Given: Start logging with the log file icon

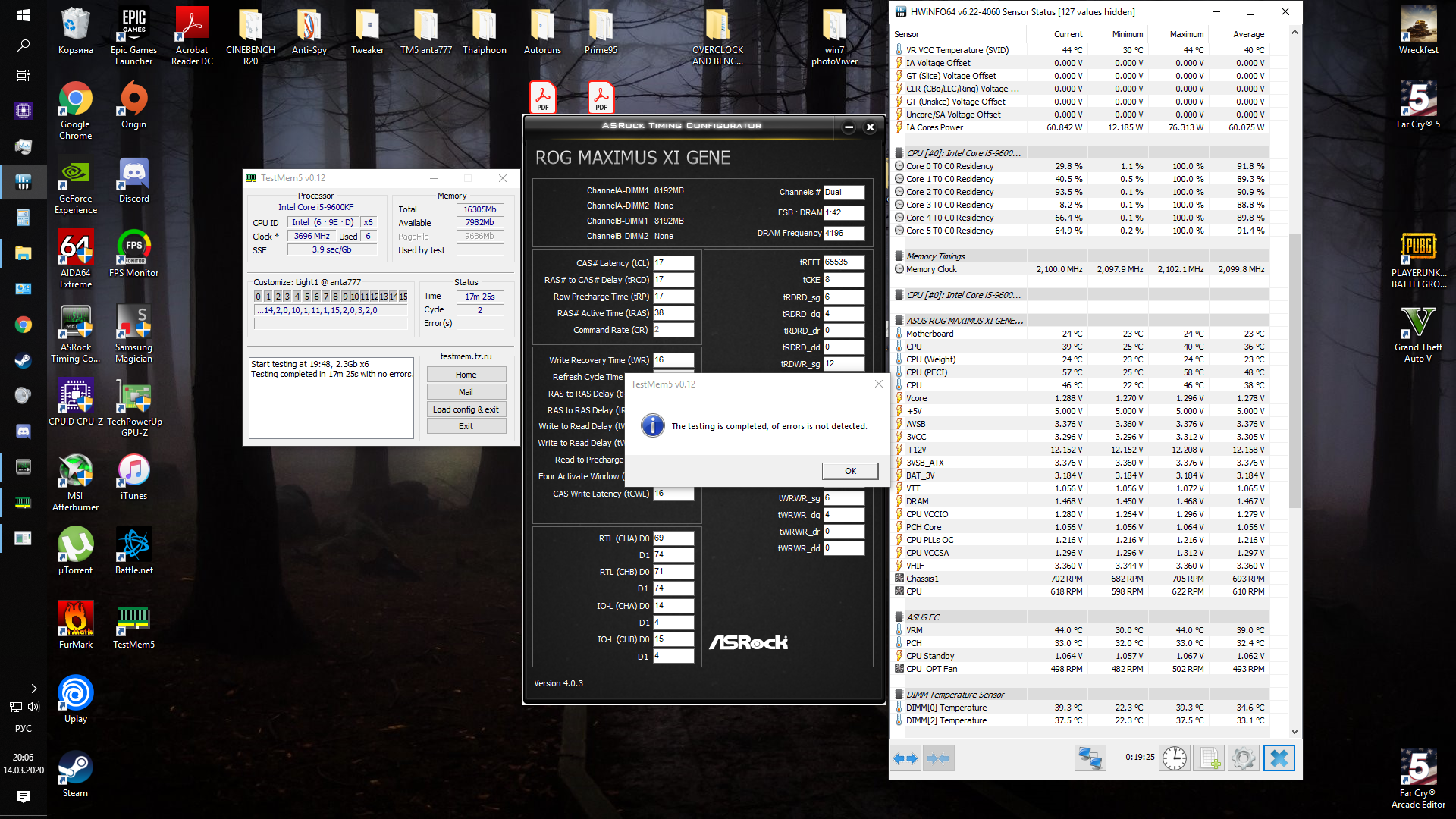Looking at the screenshot, I should point(1210,758).
